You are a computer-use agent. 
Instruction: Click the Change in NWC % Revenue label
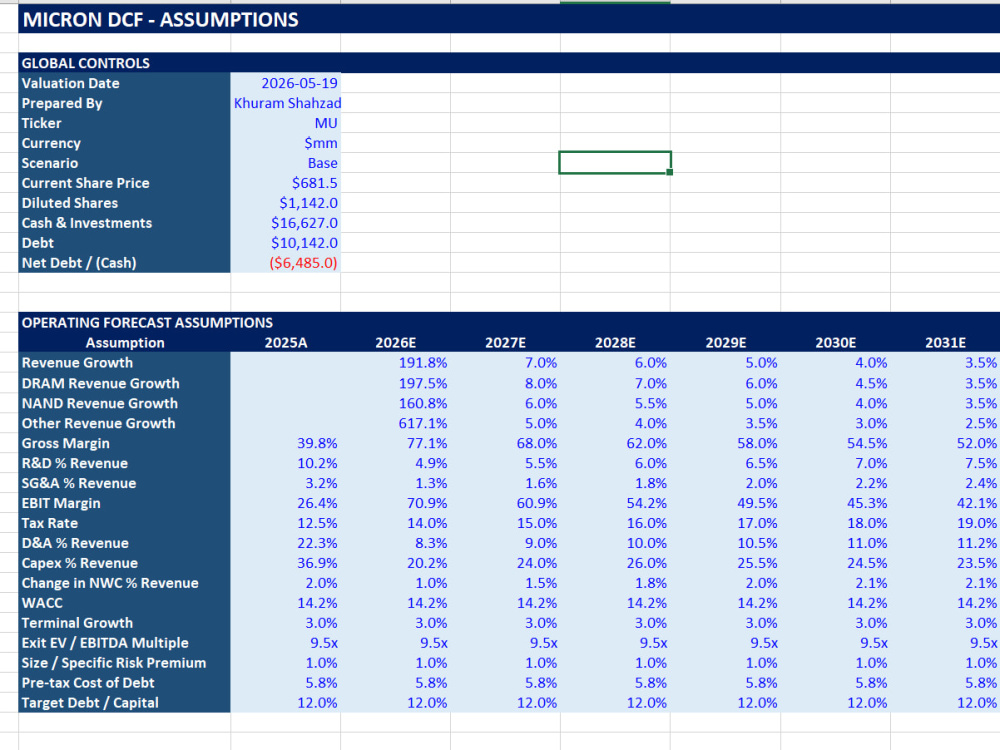point(110,583)
